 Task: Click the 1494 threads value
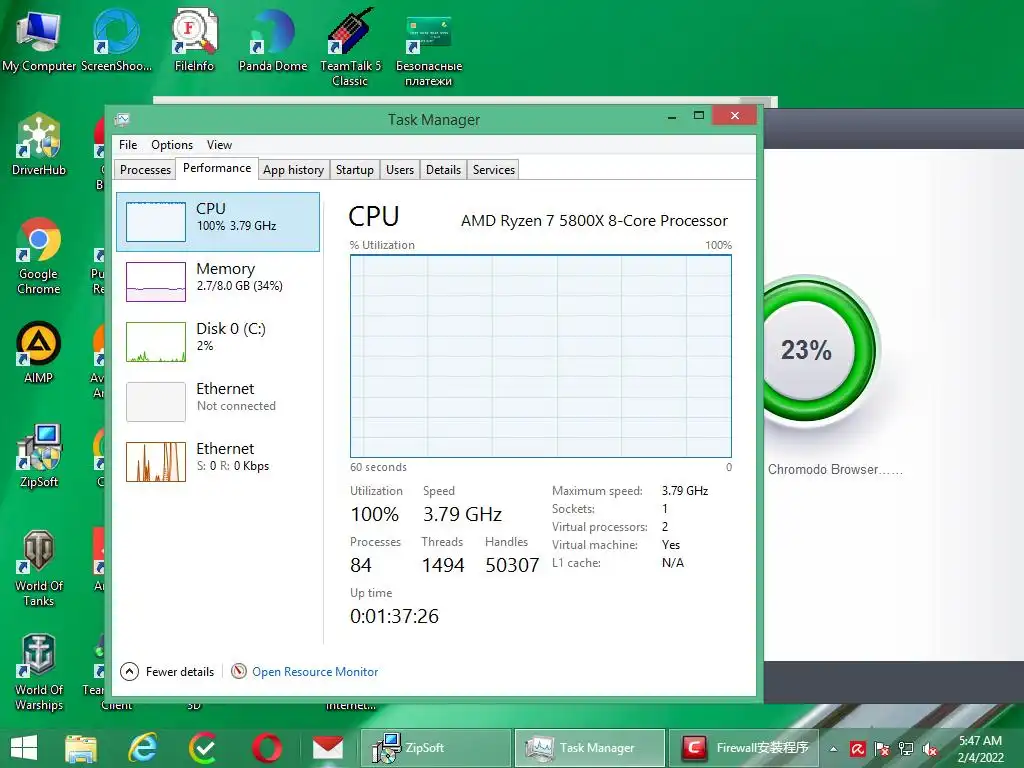click(443, 565)
